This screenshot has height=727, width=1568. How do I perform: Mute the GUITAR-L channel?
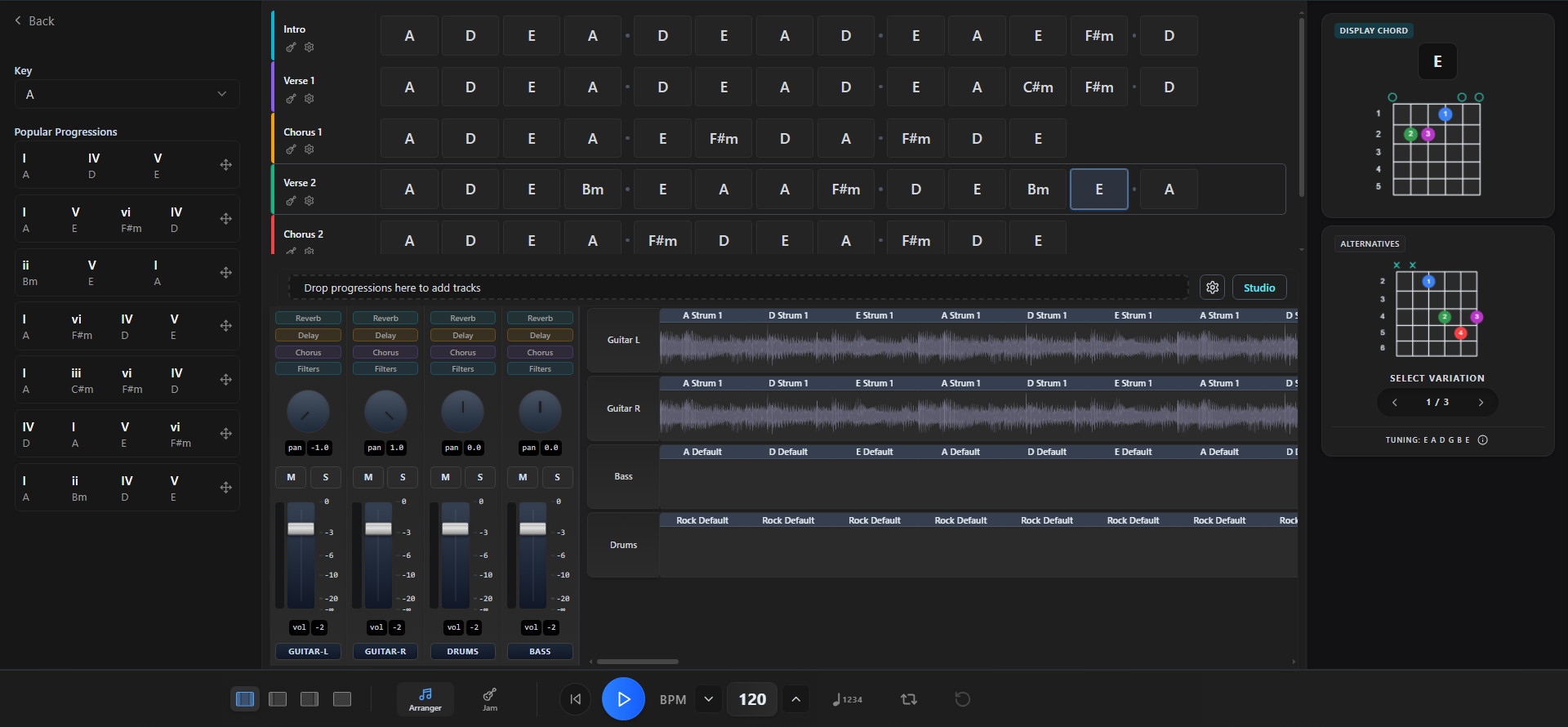(x=292, y=477)
